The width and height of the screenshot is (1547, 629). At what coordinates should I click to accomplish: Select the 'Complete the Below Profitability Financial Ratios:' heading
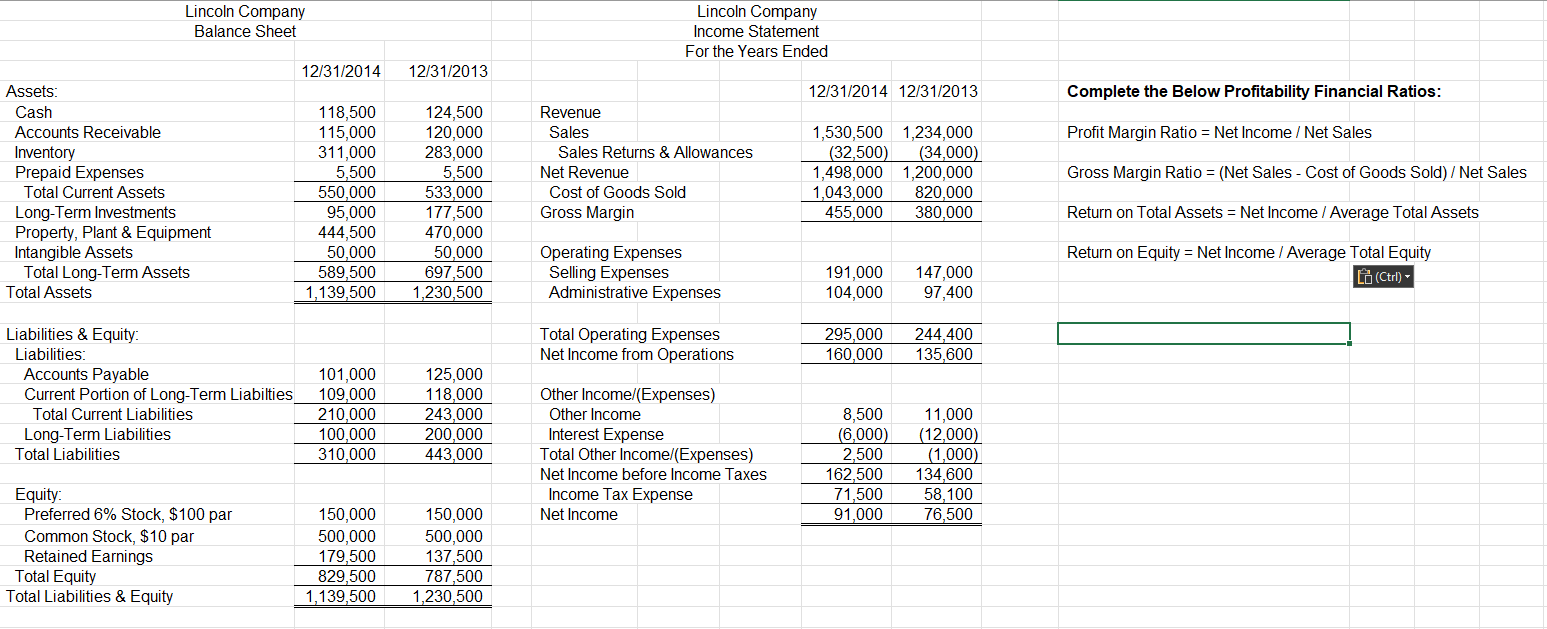tap(1254, 91)
